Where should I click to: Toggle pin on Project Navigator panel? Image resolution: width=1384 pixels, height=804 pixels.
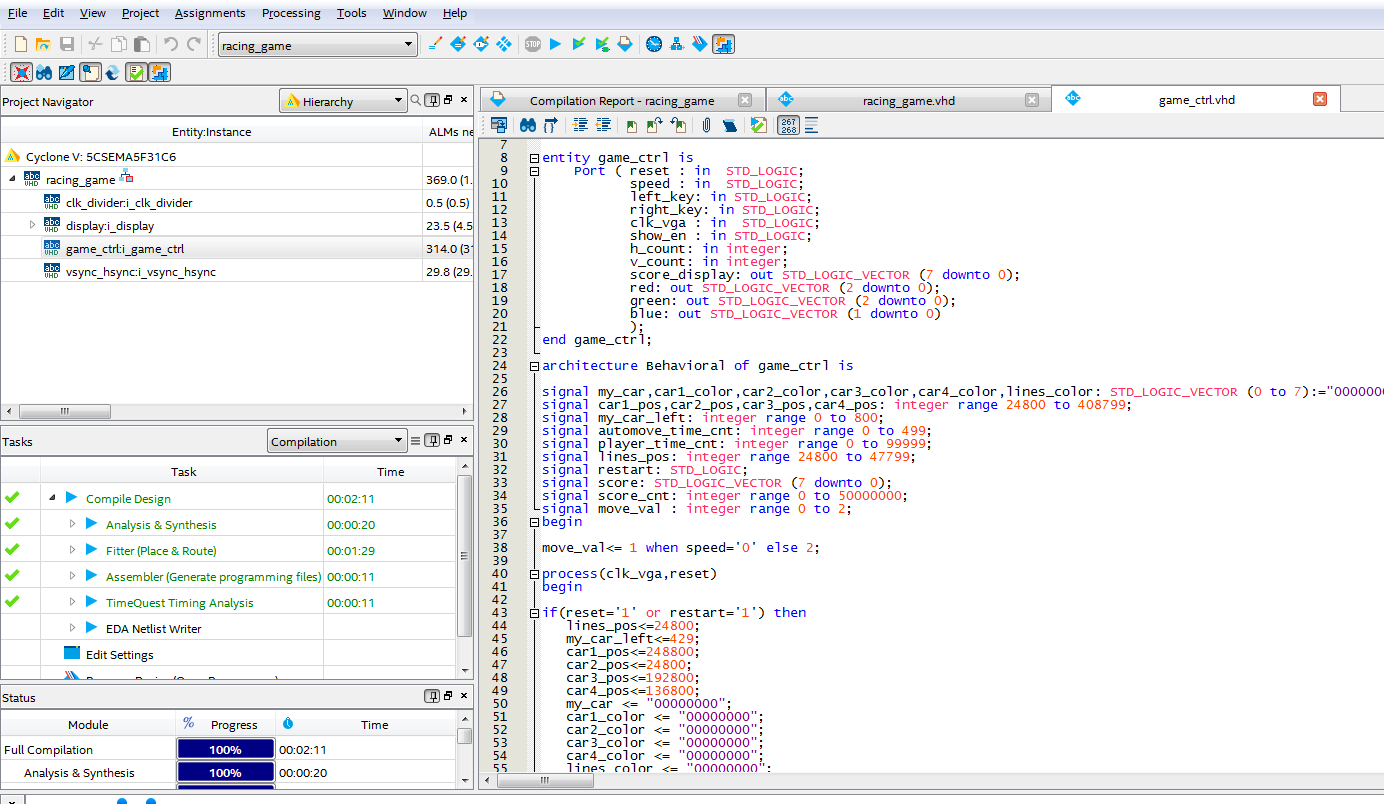pos(432,100)
